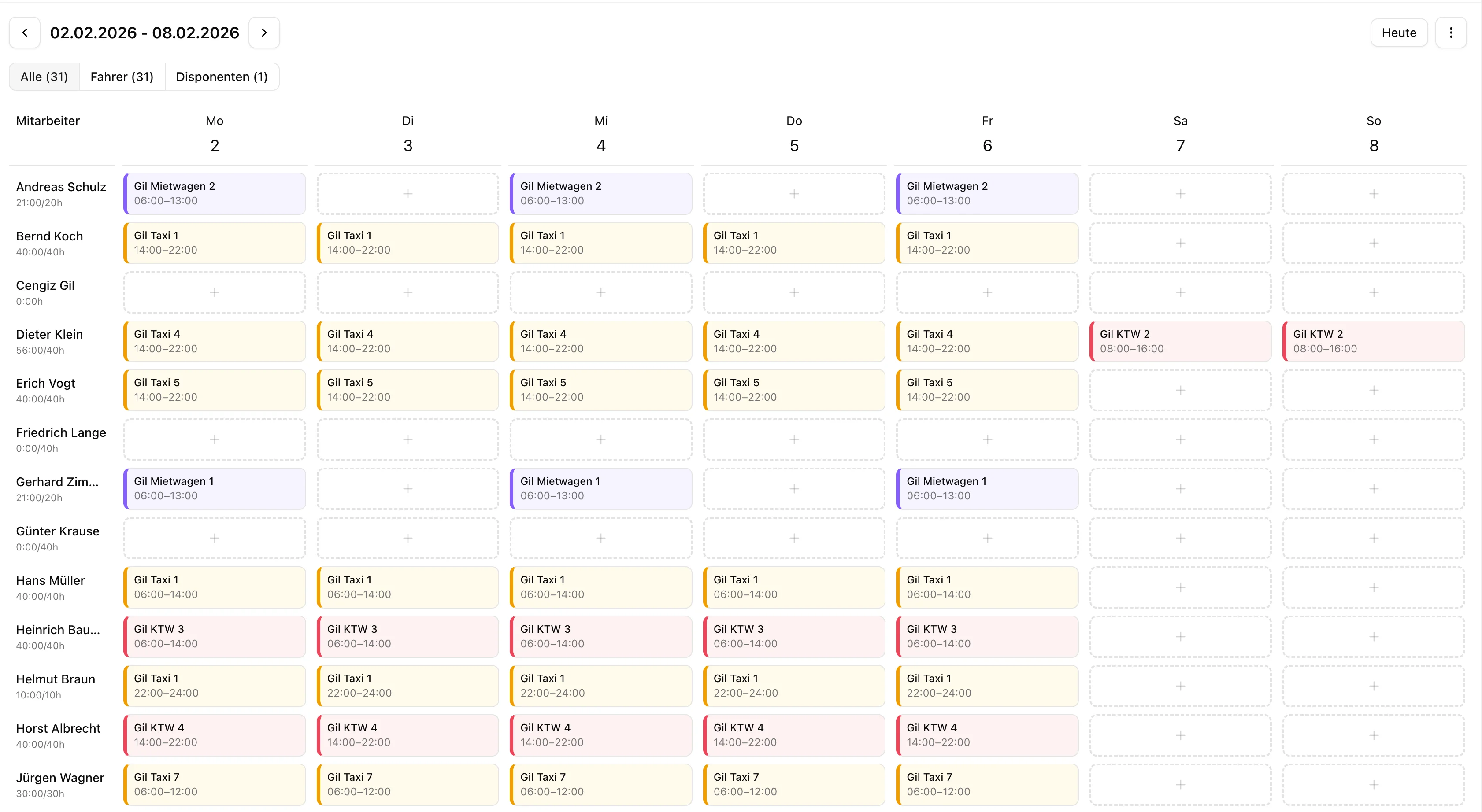
Task: Add shift for Cengiz Gil on Monday
Action: (x=215, y=292)
